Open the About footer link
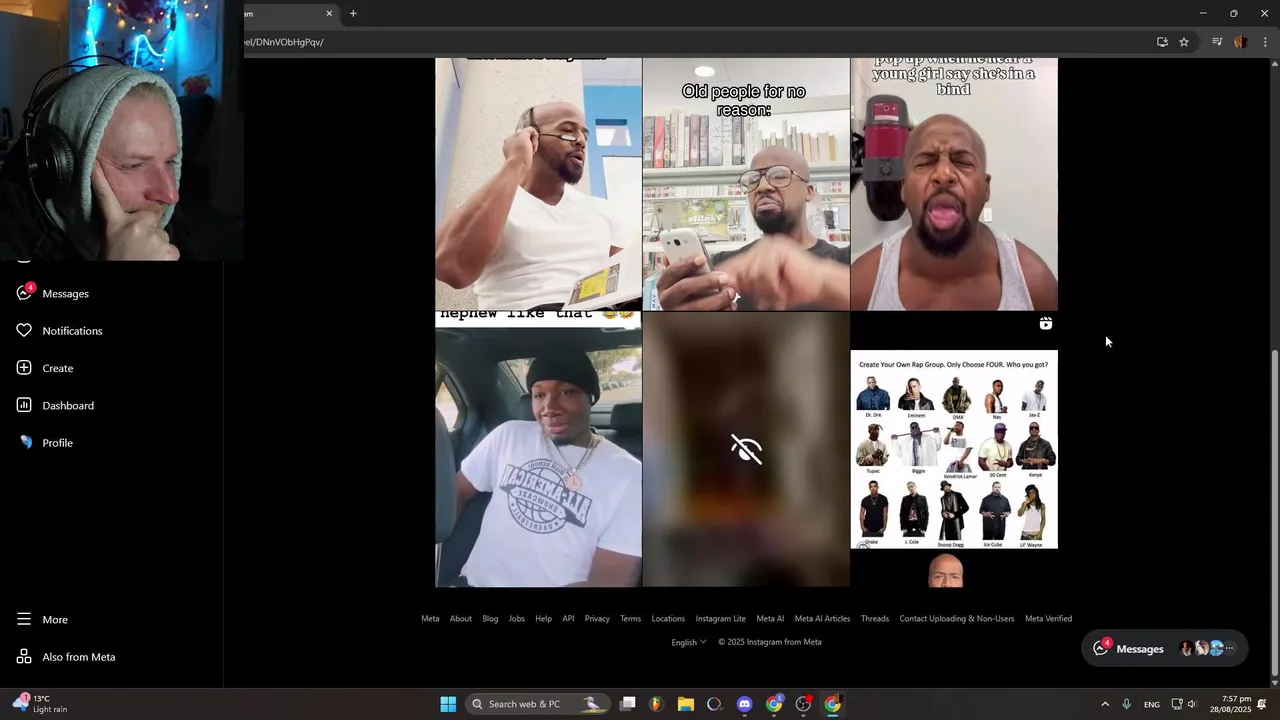1280x720 pixels. tap(461, 618)
